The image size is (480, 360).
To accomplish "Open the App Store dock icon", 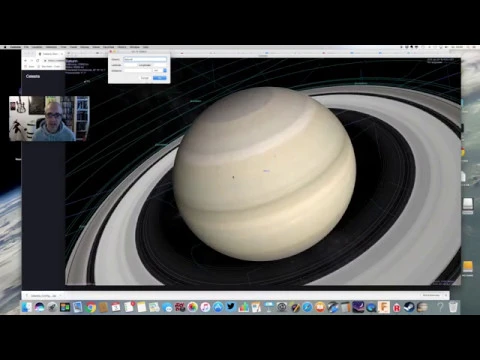I will pyautogui.click(x=218, y=307).
